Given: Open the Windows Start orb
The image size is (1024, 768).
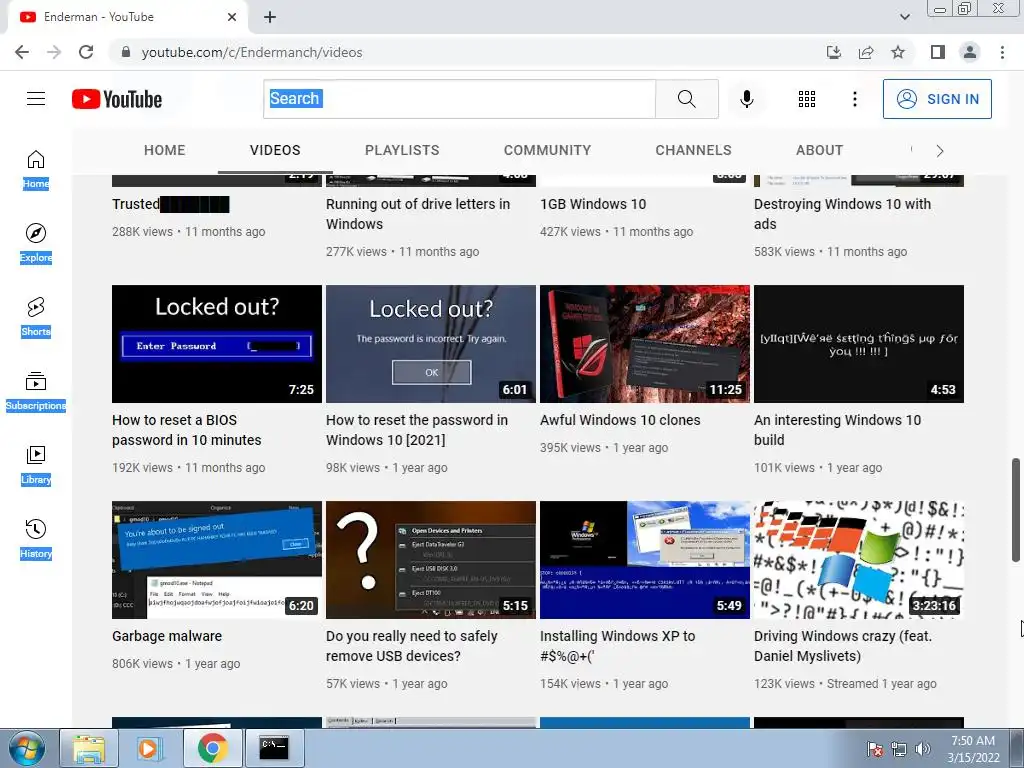Looking at the screenshot, I should pos(27,748).
